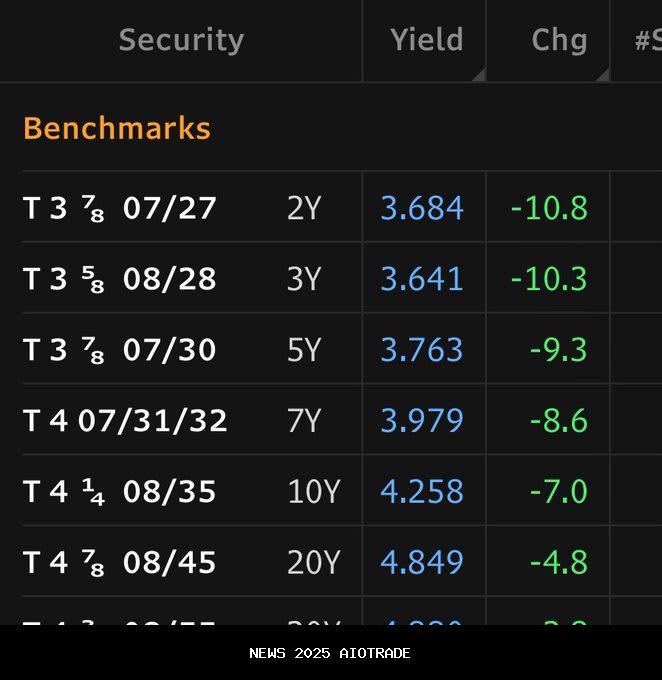
Task: Select the 3.684 yield value
Action: (x=422, y=208)
